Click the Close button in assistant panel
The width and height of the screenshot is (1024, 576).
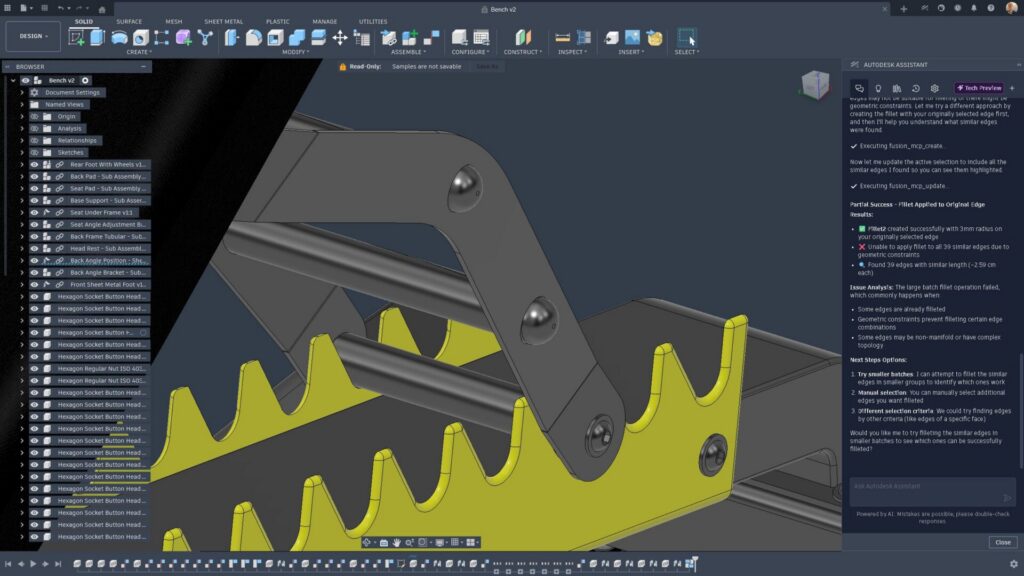pos(1001,542)
